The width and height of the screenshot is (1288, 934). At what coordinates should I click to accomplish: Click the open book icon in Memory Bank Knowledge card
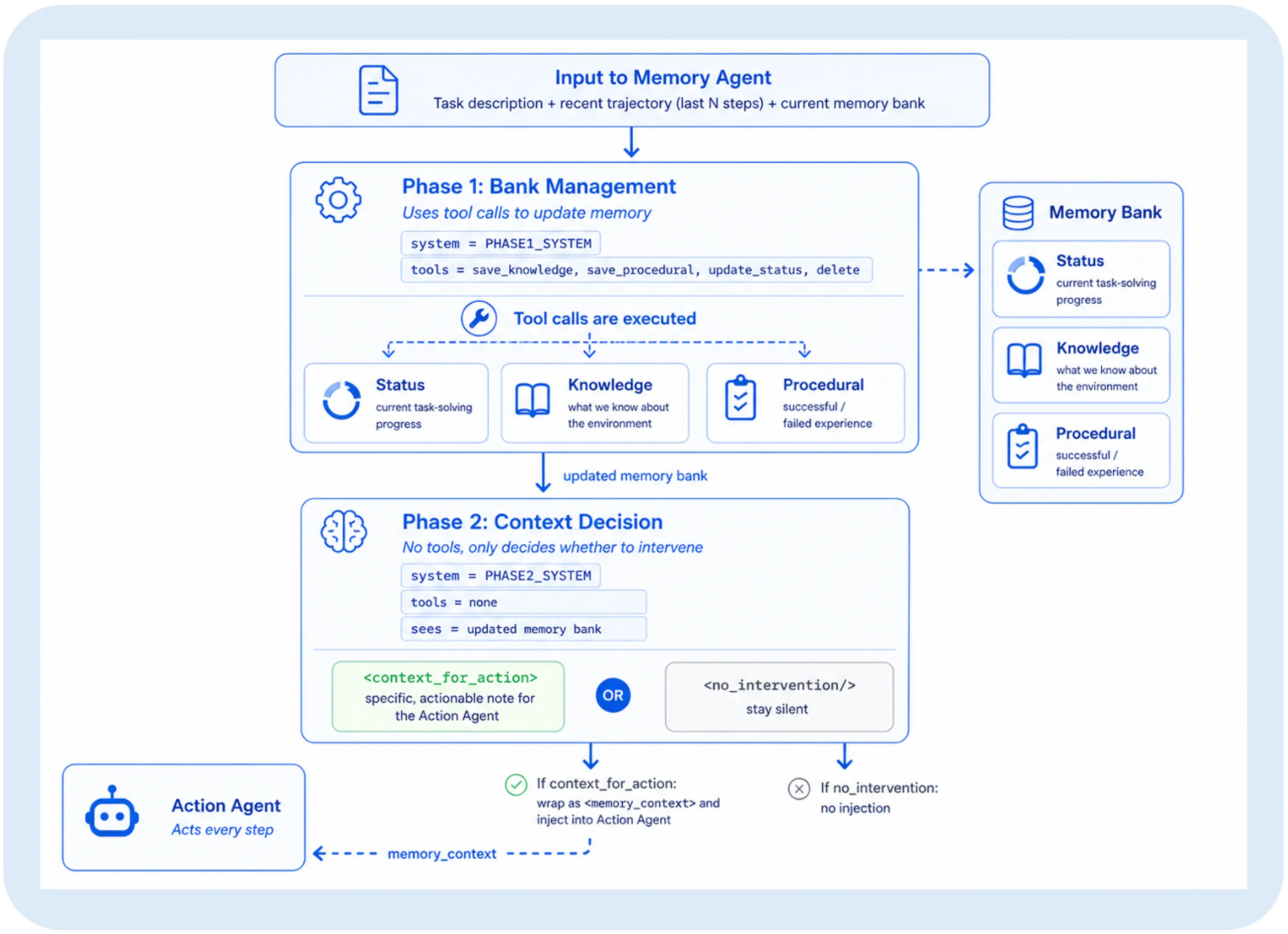(x=1024, y=360)
